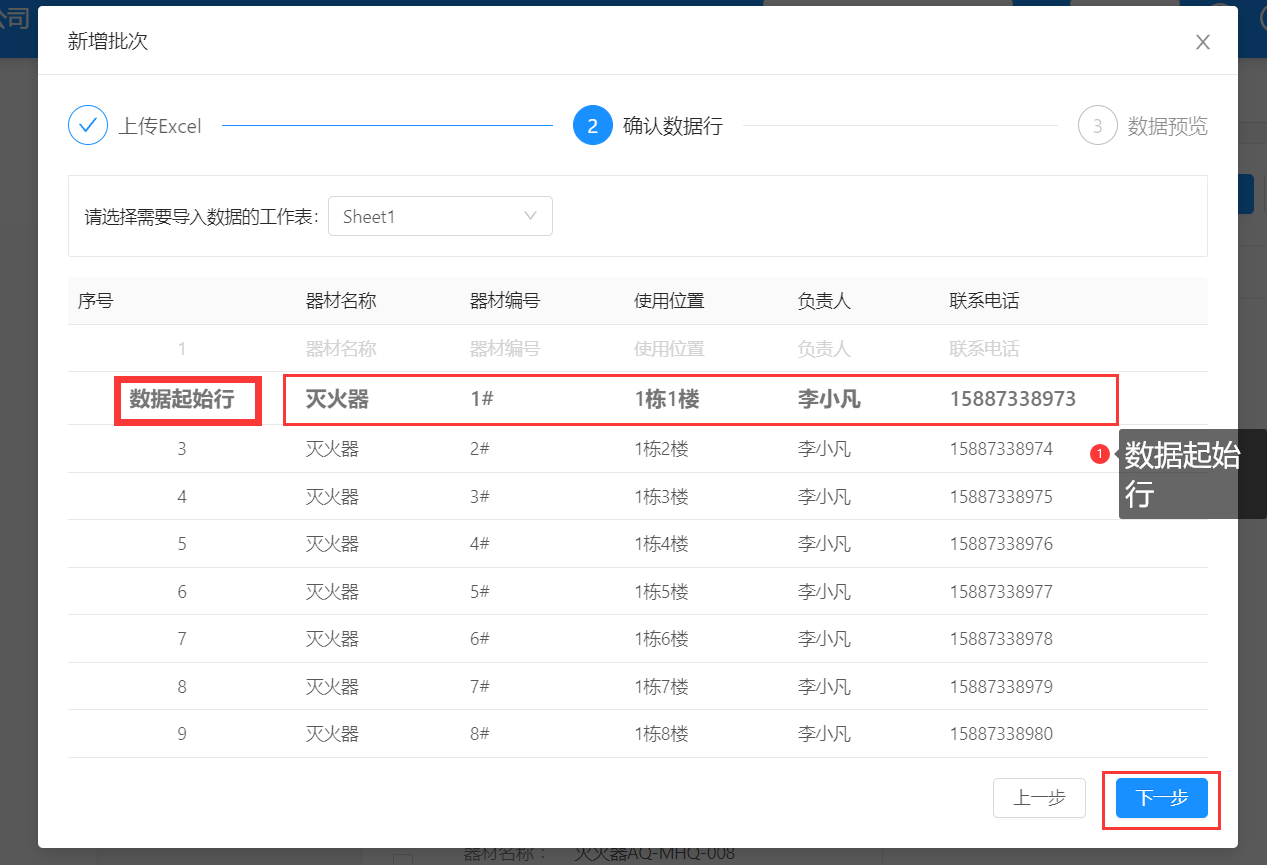This screenshot has width=1267, height=865.
Task: Open the Sheet1 worksheet dropdown
Action: (440, 216)
